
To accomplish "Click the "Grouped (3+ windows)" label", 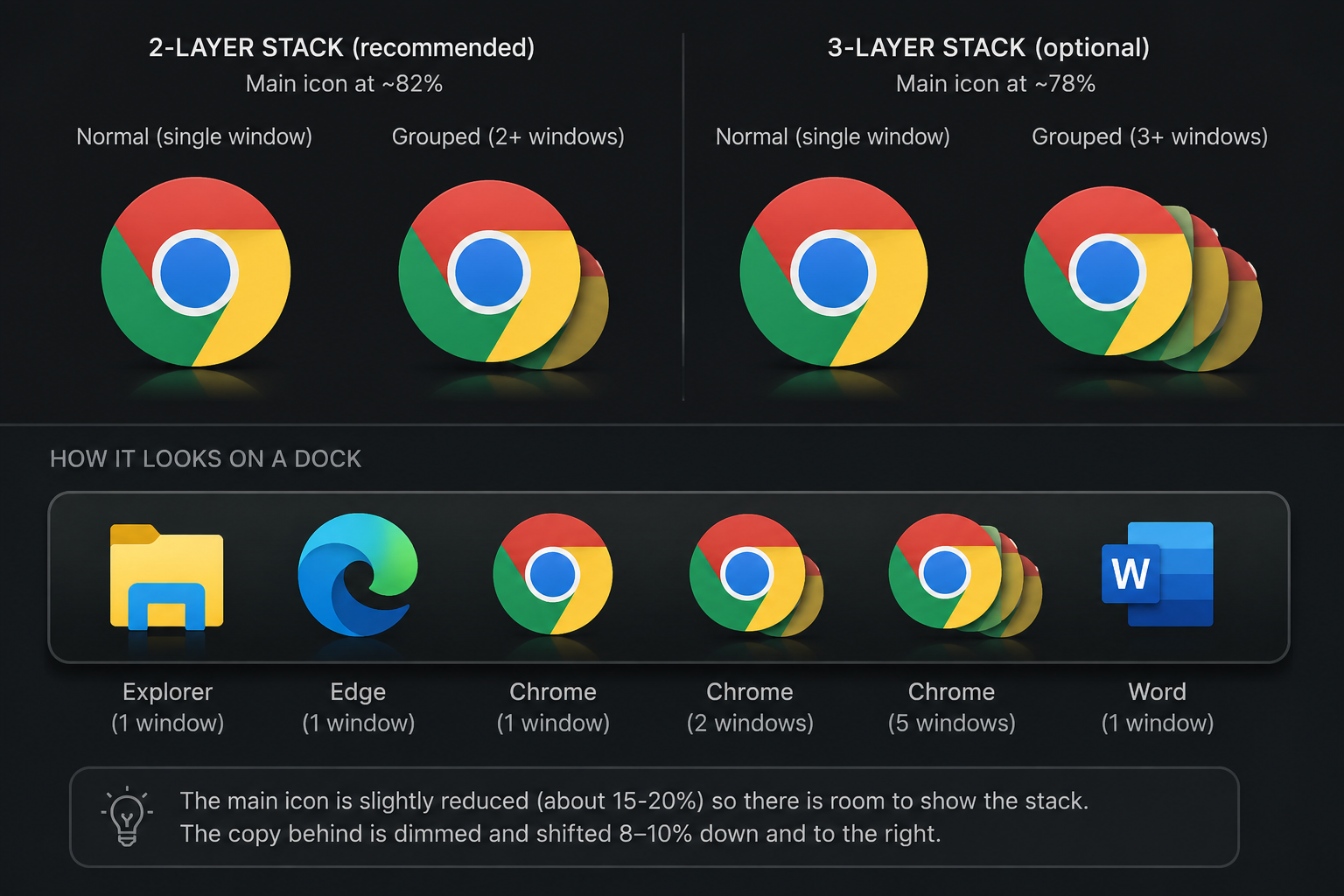I will coord(1150,136).
